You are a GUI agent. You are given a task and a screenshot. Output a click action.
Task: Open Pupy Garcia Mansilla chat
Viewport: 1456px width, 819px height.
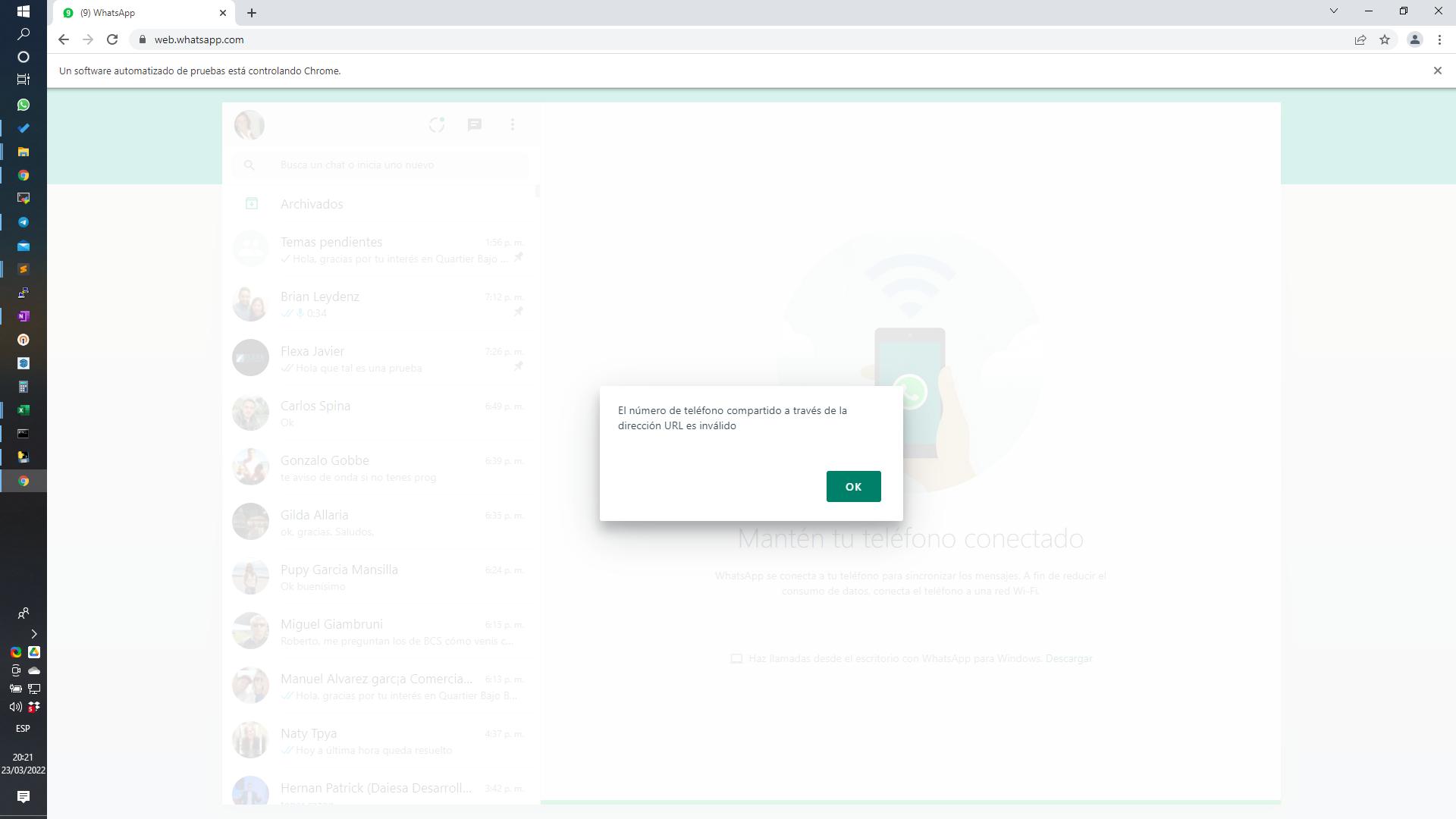(381, 577)
